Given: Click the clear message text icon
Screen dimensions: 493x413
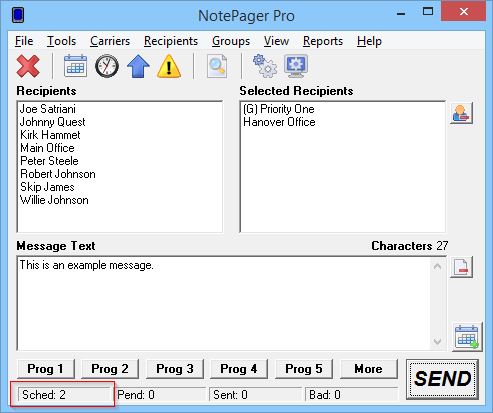Looking at the screenshot, I should 462,267.
